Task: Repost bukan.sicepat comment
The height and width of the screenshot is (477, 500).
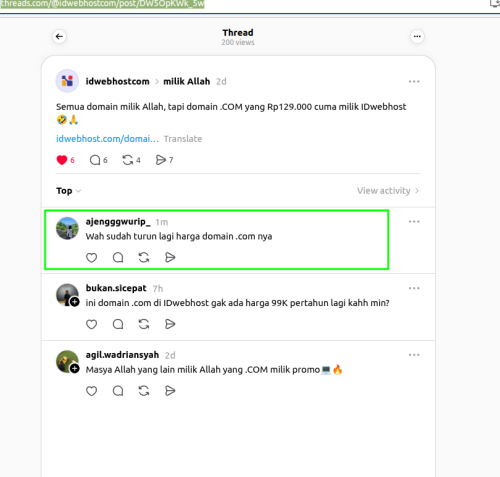Action: click(144, 324)
